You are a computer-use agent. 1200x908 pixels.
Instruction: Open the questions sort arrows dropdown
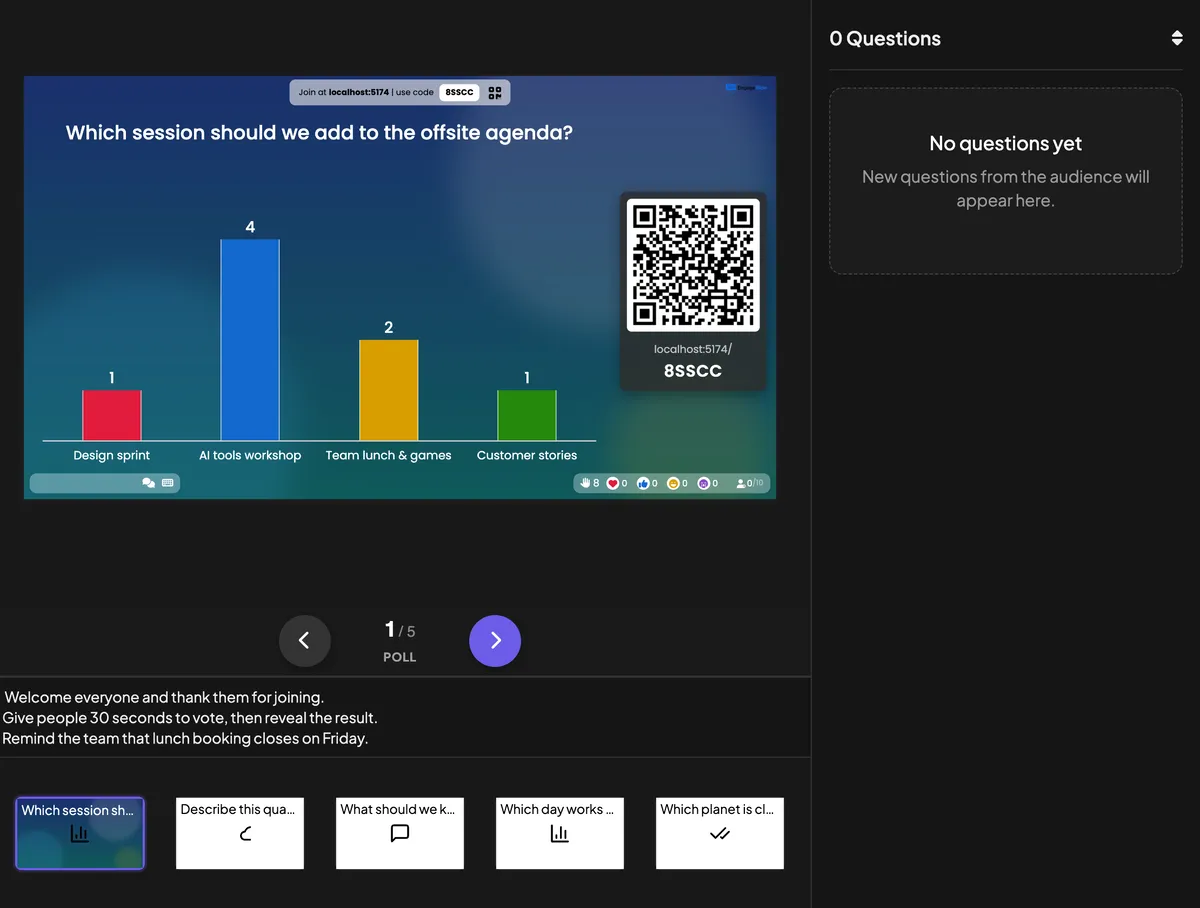point(1177,38)
